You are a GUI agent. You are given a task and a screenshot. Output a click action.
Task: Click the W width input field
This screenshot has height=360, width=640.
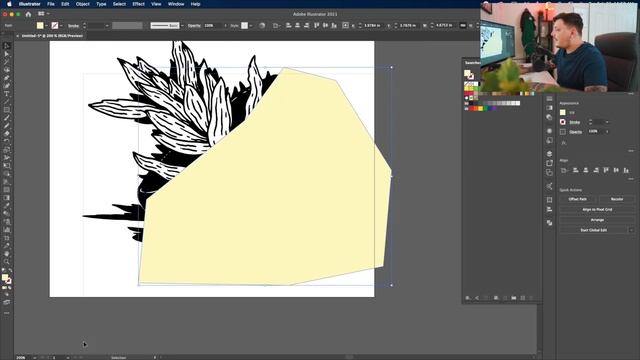click(445, 25)
